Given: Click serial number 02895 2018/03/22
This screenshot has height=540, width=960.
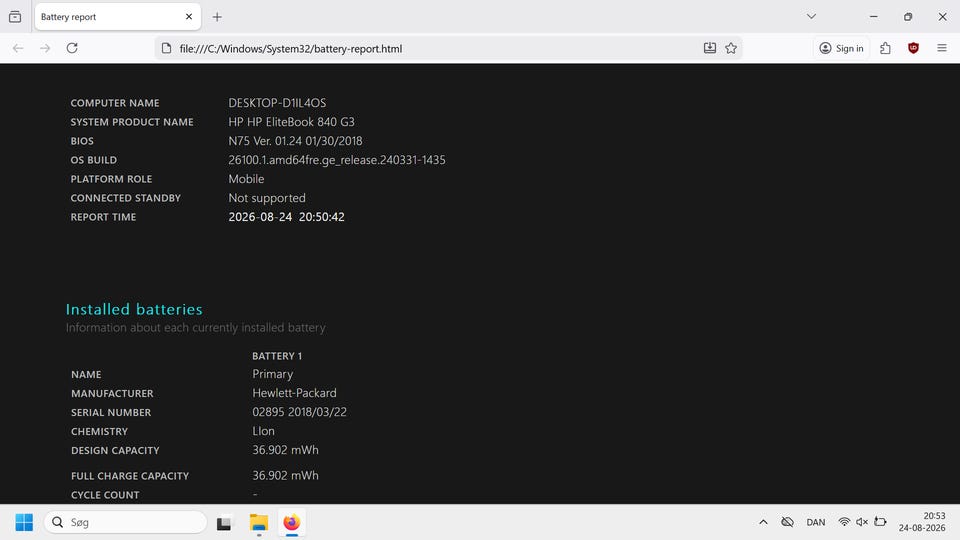Looking at the screenshot, I should tap(299, 412).
